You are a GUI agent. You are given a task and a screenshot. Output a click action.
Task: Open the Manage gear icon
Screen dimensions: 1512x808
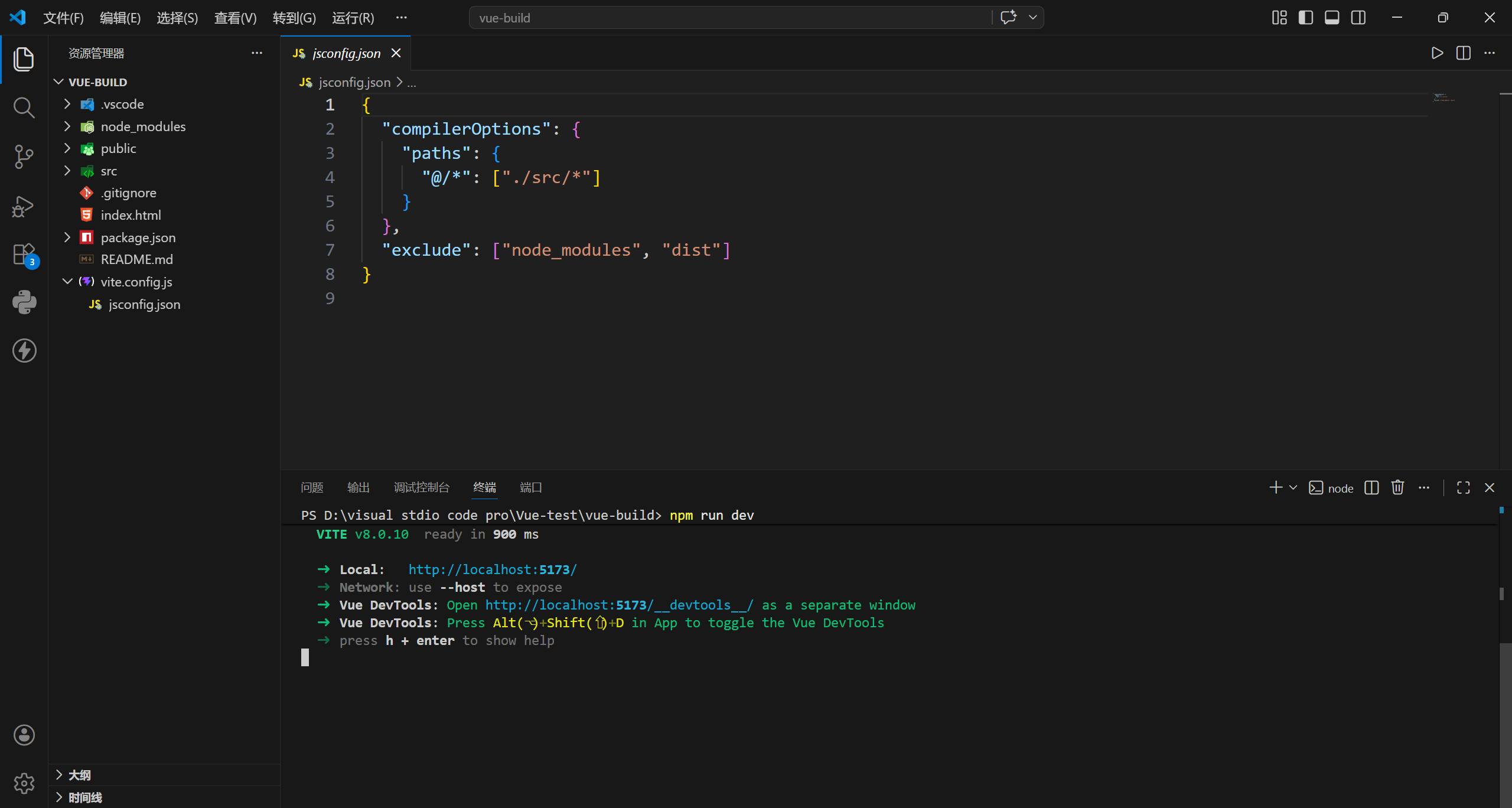click(x=24, y=783)
